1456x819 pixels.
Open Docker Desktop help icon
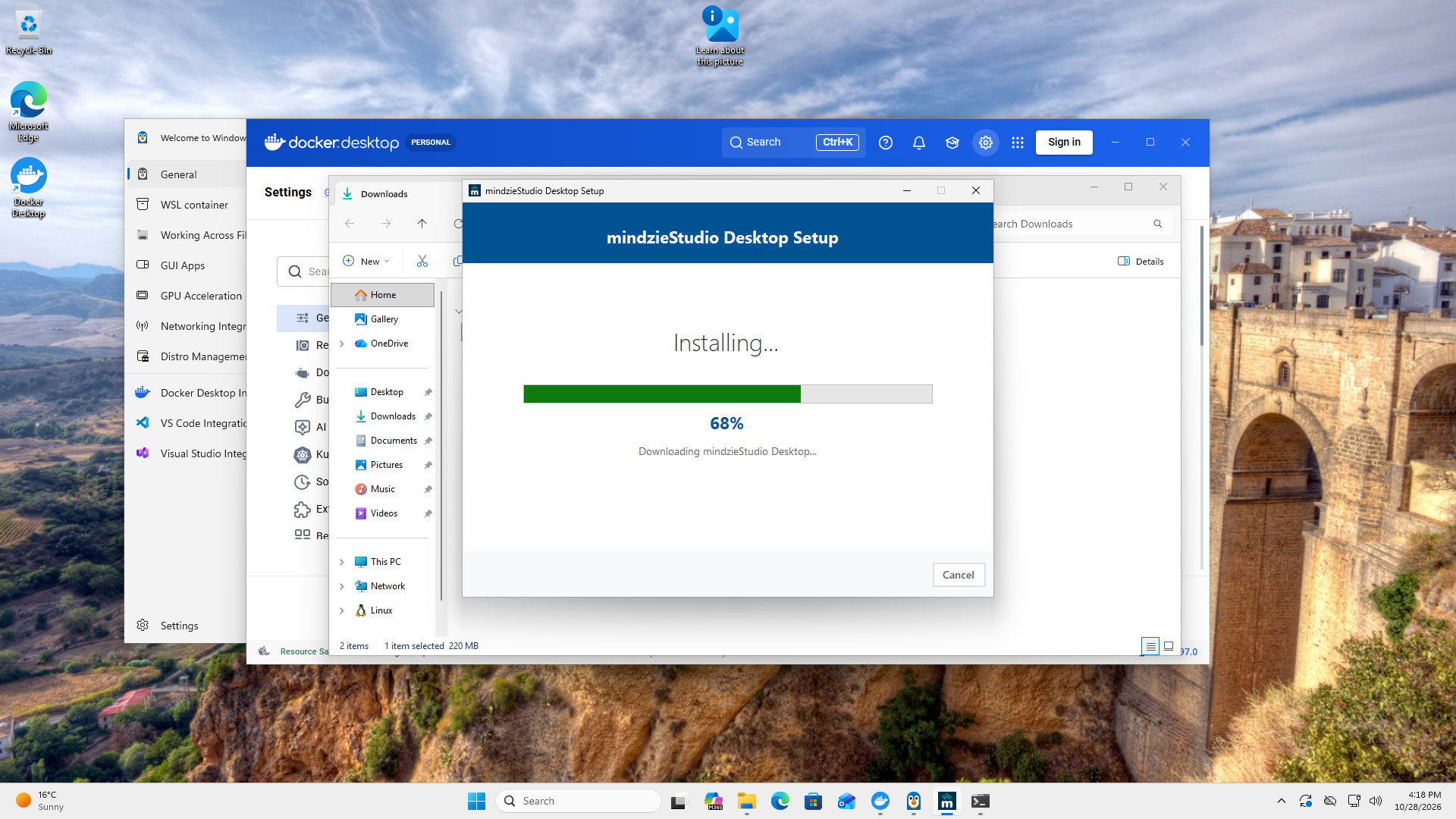[x=886, y=143]
